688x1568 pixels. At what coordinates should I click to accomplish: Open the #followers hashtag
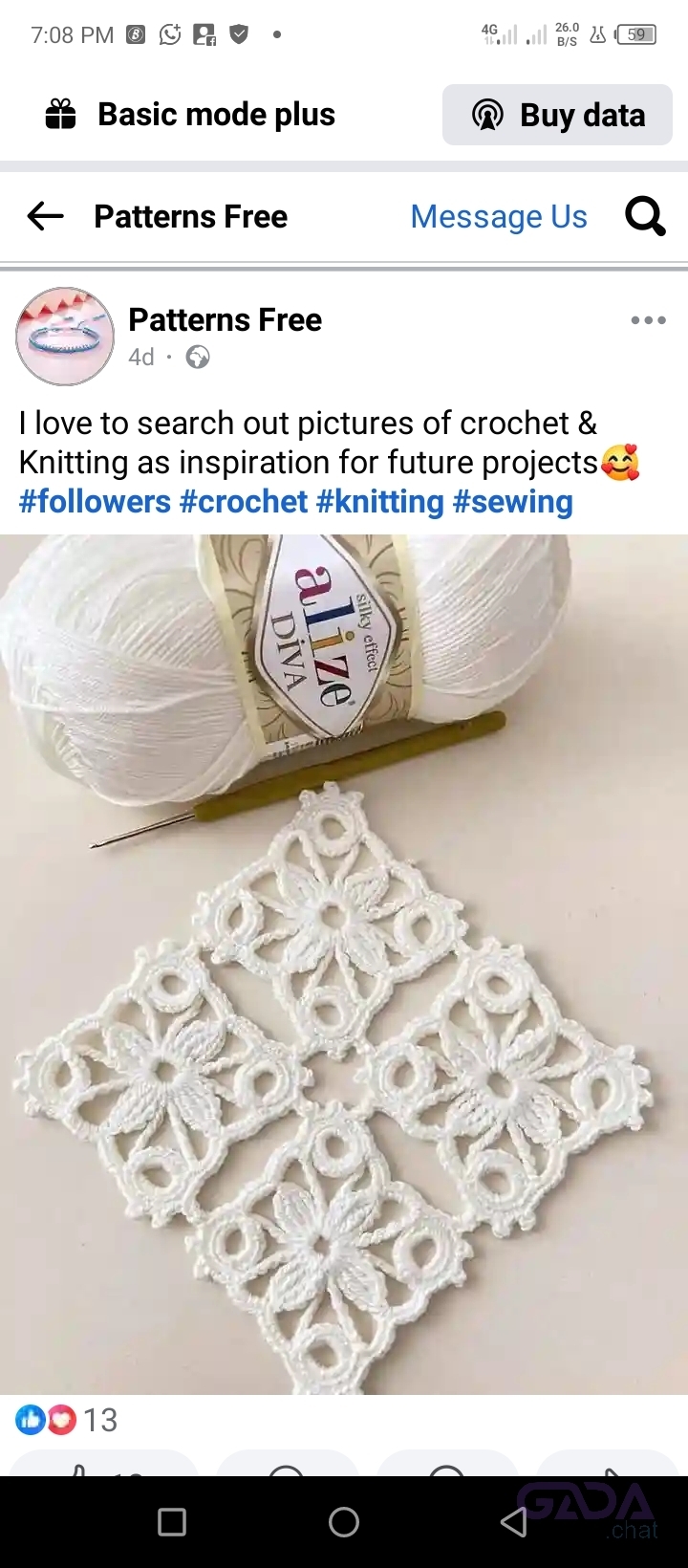(95, 502)
